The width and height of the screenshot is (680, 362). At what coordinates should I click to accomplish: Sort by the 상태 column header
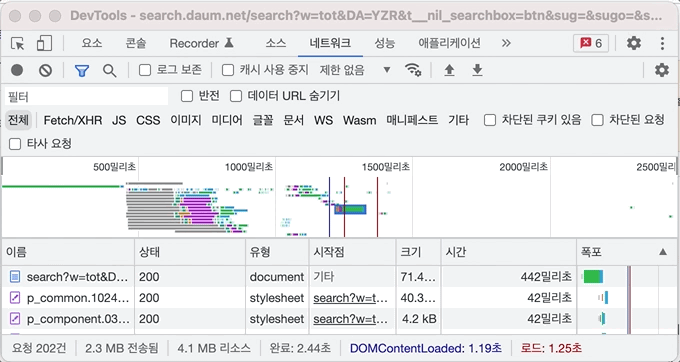190,252
